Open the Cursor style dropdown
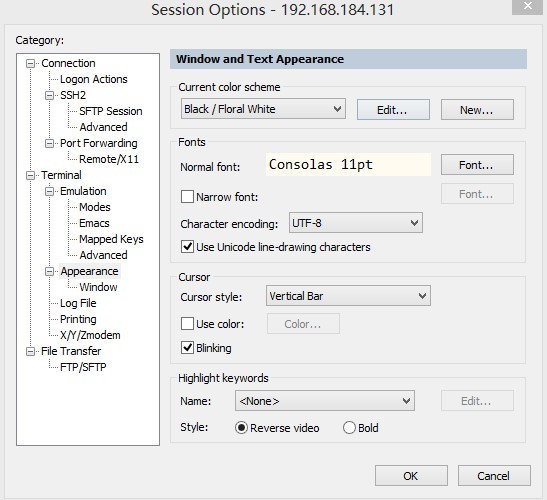This screenshot has height=500, width=547. 348,296
